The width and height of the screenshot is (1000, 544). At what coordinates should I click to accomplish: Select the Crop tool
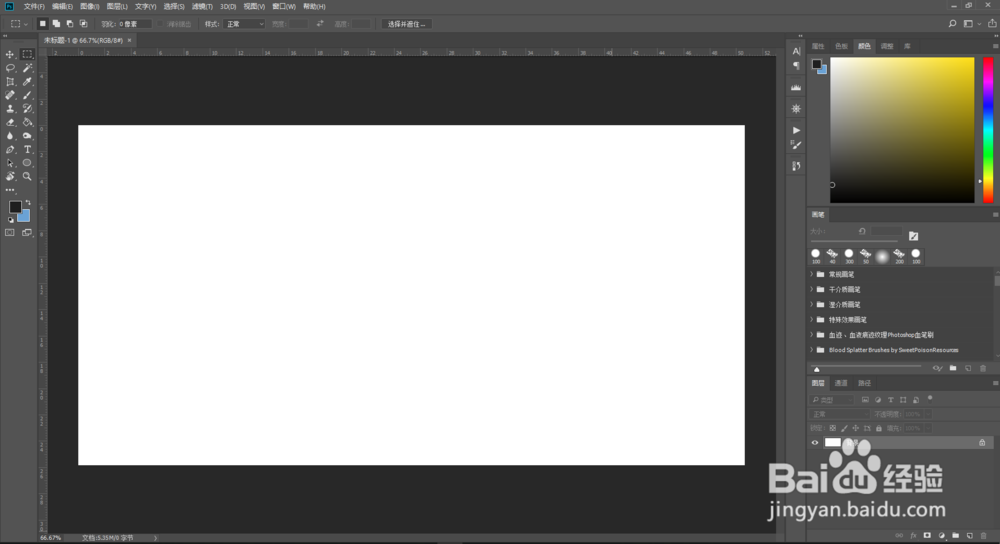10,82
